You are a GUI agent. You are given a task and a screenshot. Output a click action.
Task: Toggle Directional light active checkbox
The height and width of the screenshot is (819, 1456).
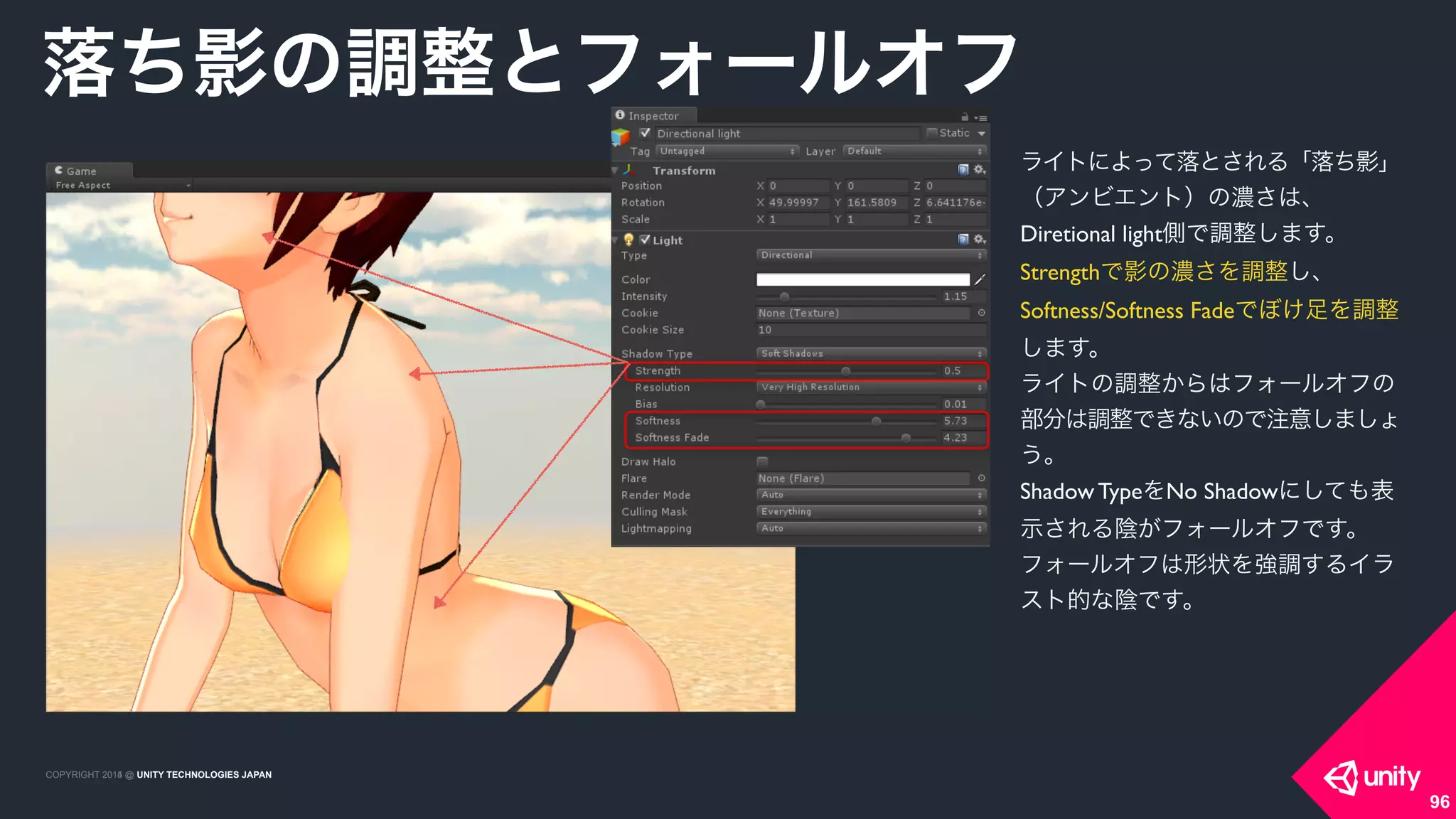[645, 133]
